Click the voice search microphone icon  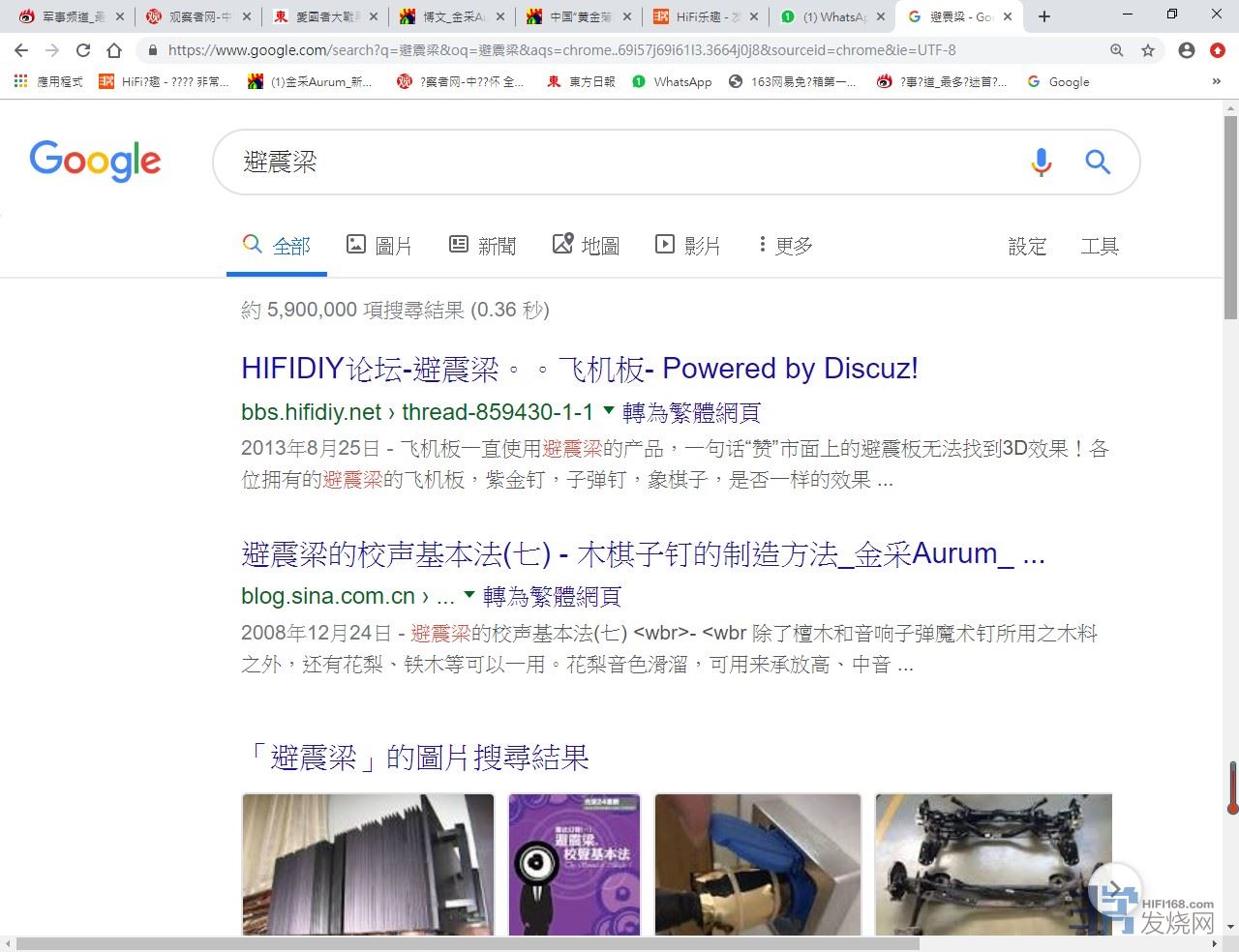(x=1041, y=162)
